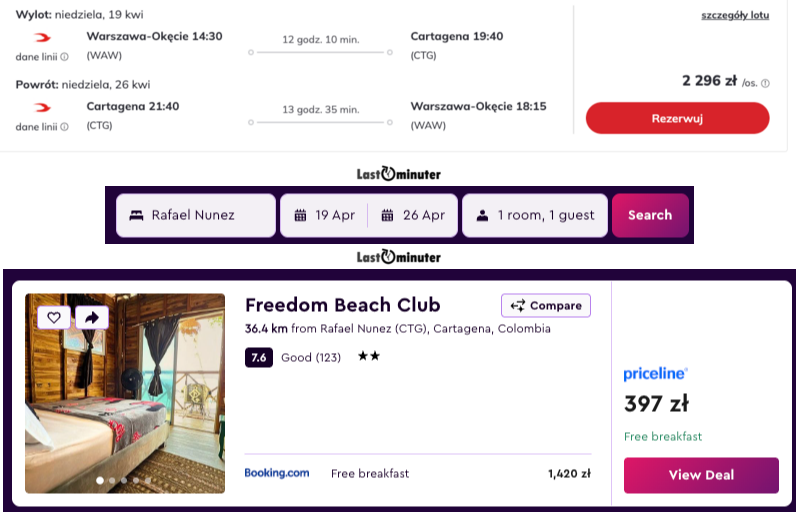Click info icon next to return 'dane linii'

click(x=65, y=127)
